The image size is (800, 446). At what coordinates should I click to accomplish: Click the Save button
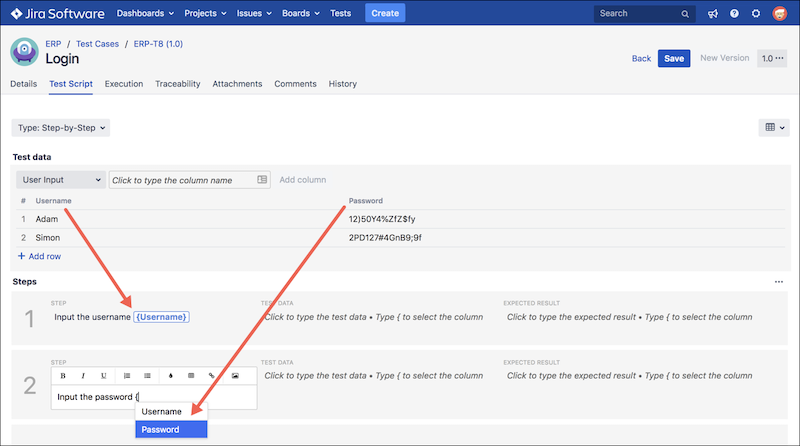pos(674,58)
